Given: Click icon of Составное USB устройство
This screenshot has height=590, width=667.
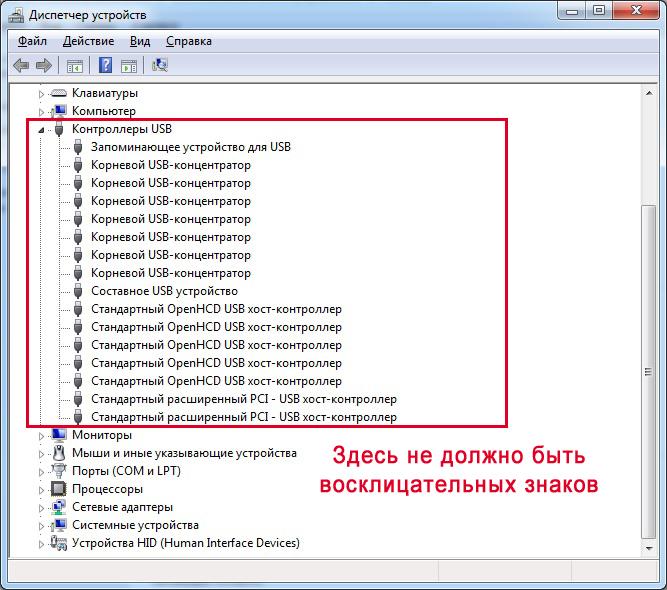Looking at the screenshot, I should point(78,291).
